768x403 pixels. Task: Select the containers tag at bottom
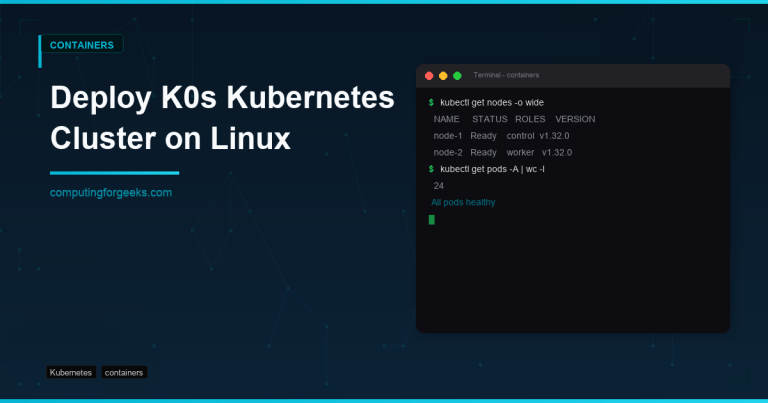[124, 373]
